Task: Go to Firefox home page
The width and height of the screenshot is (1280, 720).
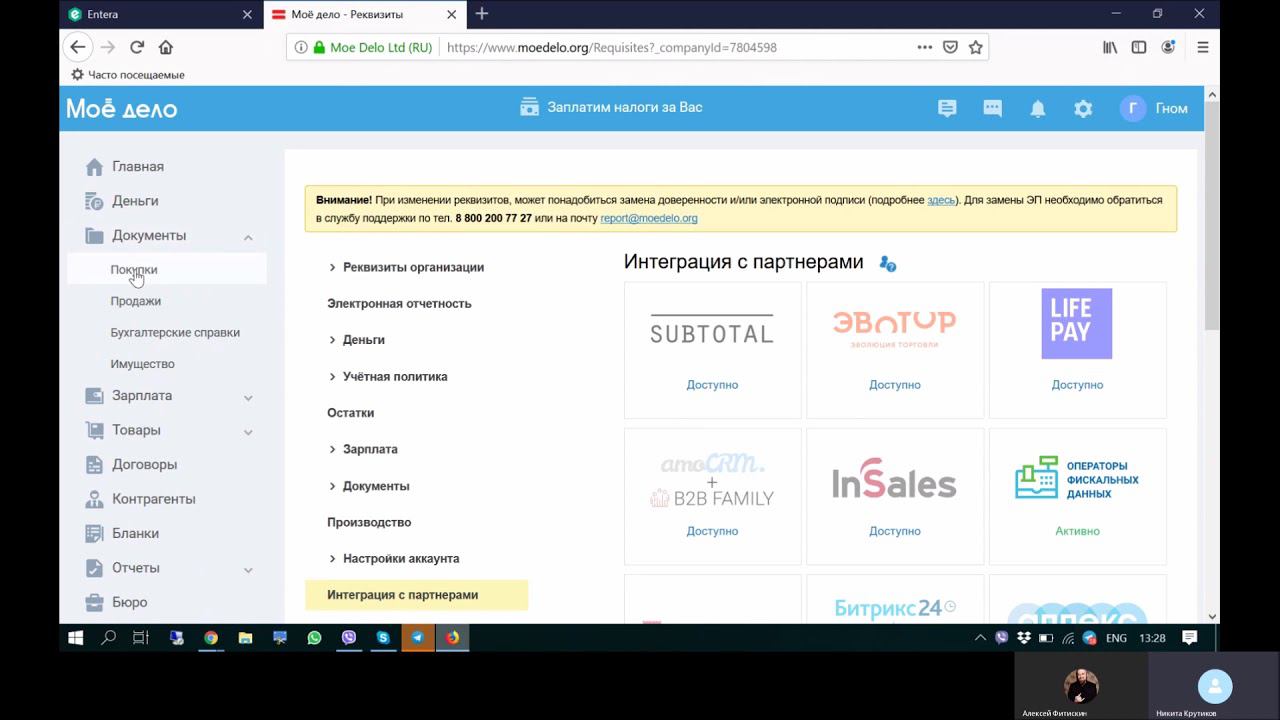Action: point(166,47)
